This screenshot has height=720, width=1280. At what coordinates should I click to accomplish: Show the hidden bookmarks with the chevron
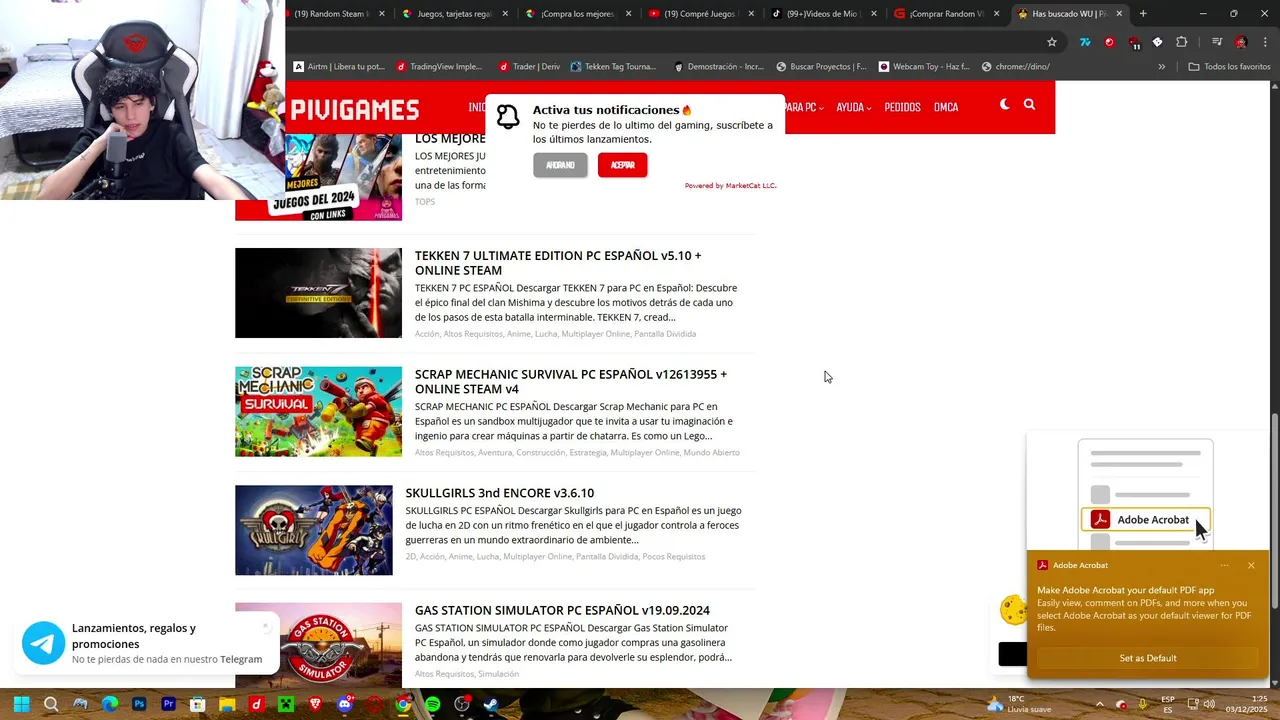[1161, 67]
